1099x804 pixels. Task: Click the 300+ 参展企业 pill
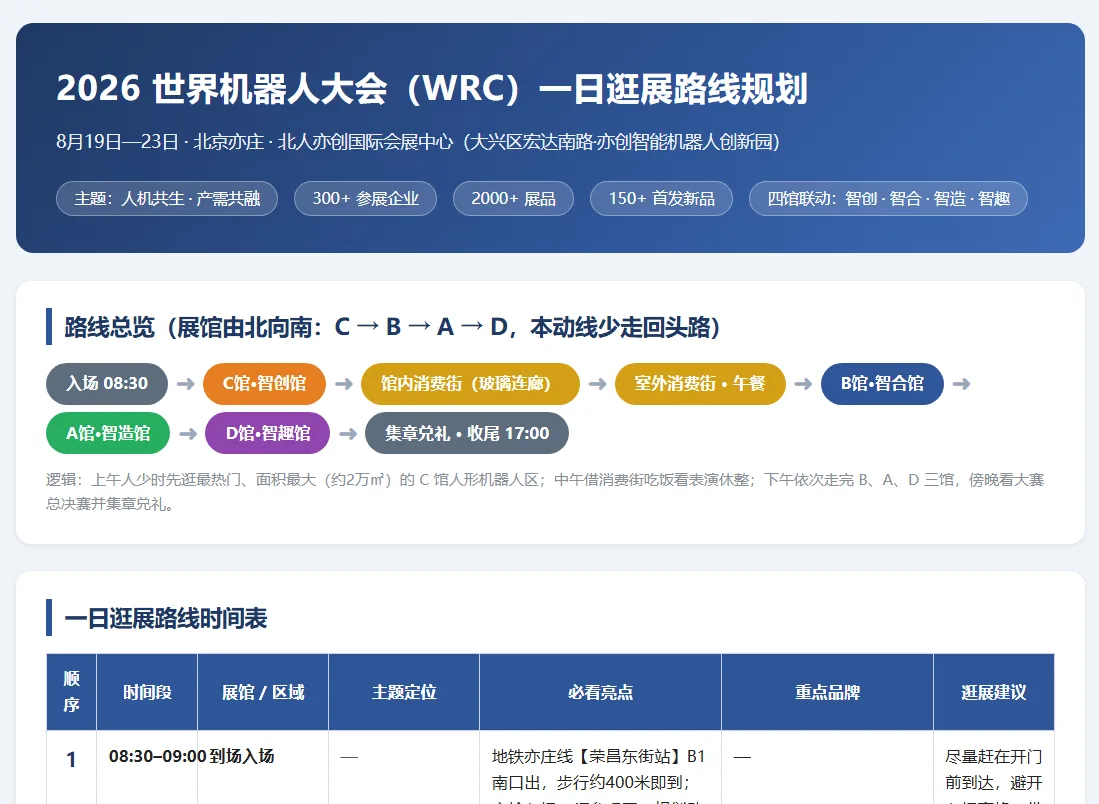[365, 198]
